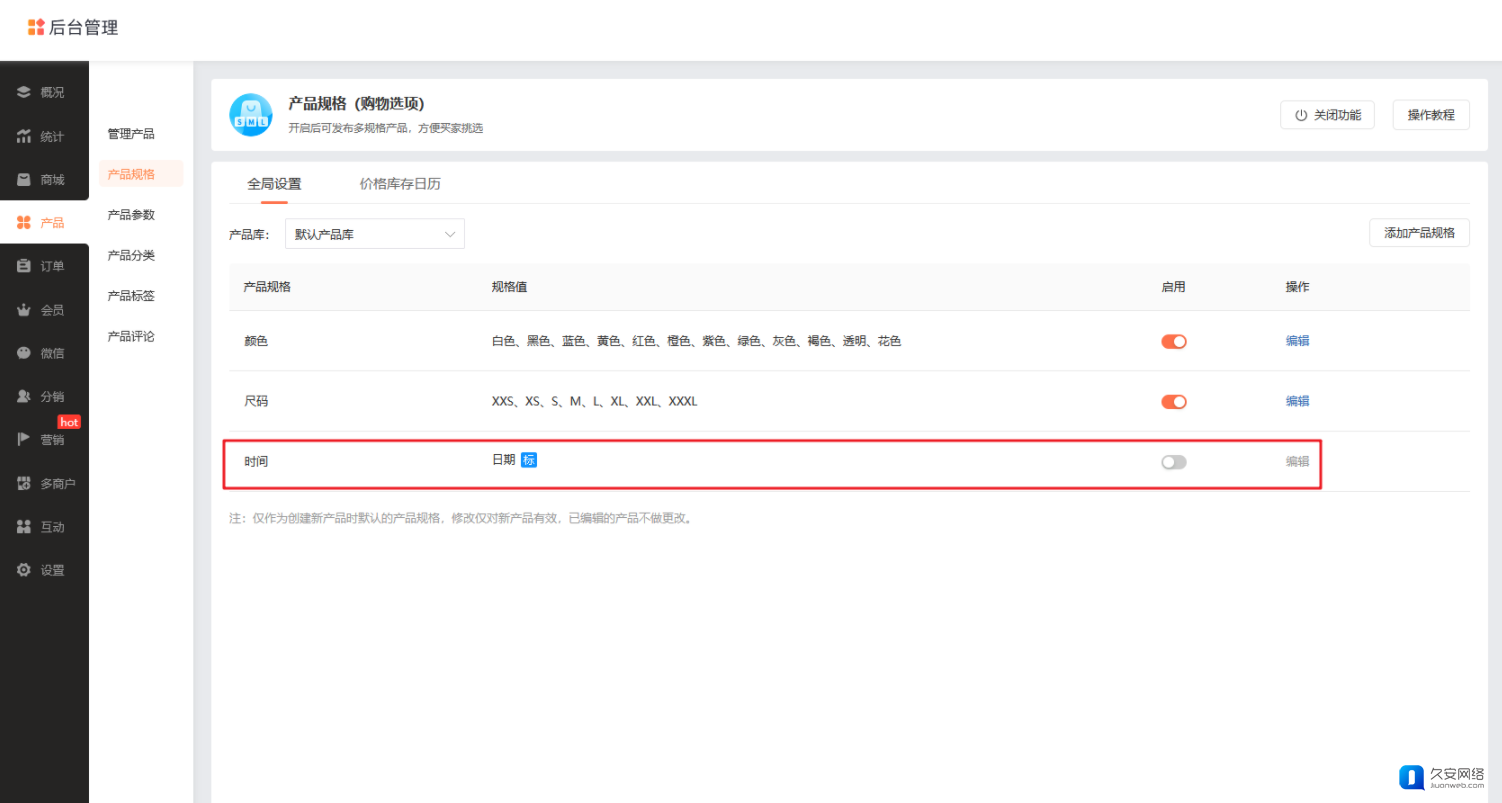Click 关闭功能 power button

point(1327,115)
